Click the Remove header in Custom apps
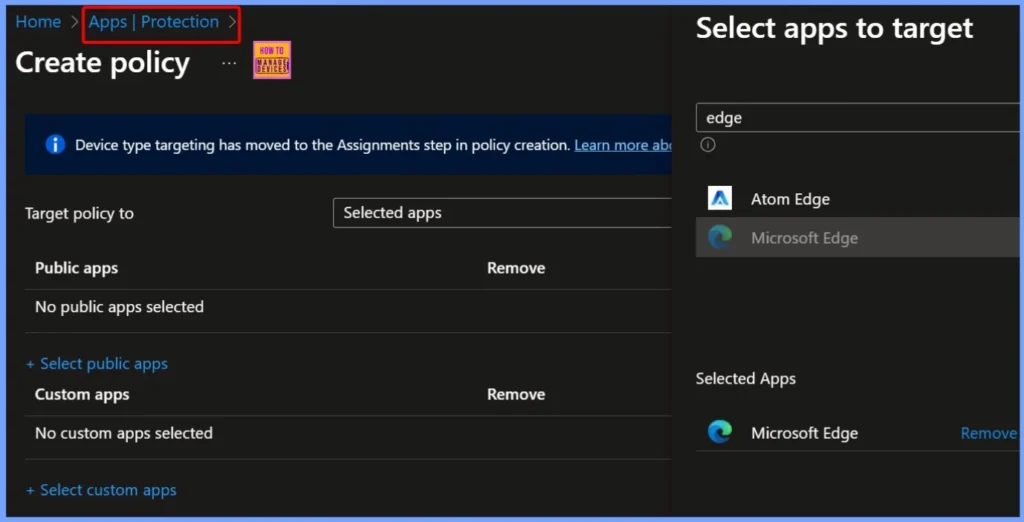Image resolution: width=1024 pixels, height=522 pixels. (516, 394)
